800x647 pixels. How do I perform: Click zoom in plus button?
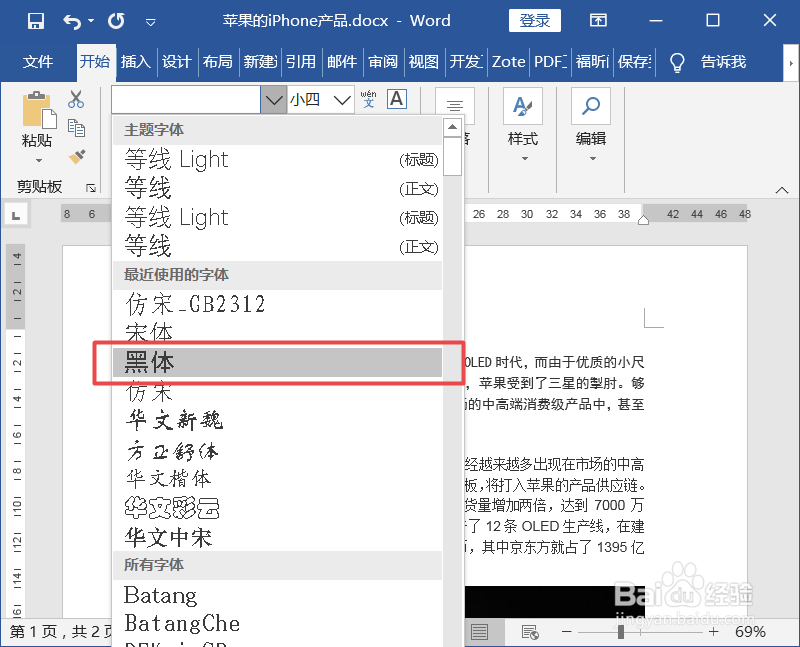[713, 632]
